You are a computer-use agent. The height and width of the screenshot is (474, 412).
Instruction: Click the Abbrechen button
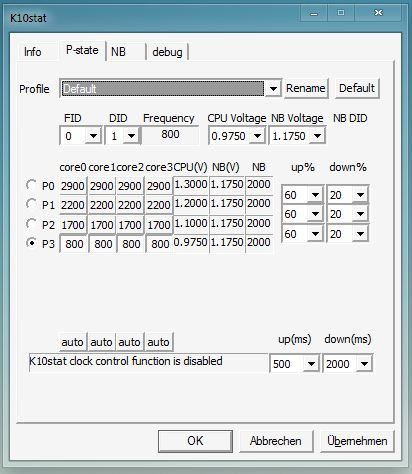pyautogui.click(x=276, y=441)
